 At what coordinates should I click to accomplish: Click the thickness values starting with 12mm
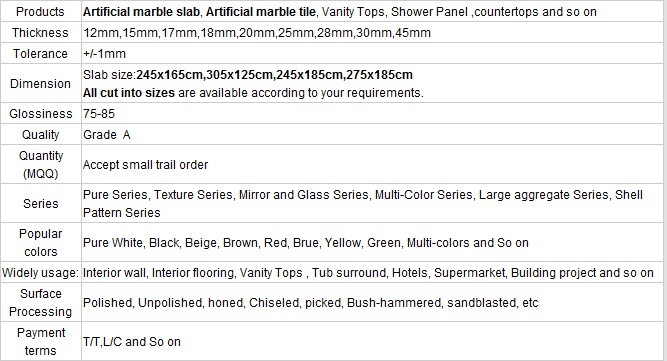click(x=257, y=33)
